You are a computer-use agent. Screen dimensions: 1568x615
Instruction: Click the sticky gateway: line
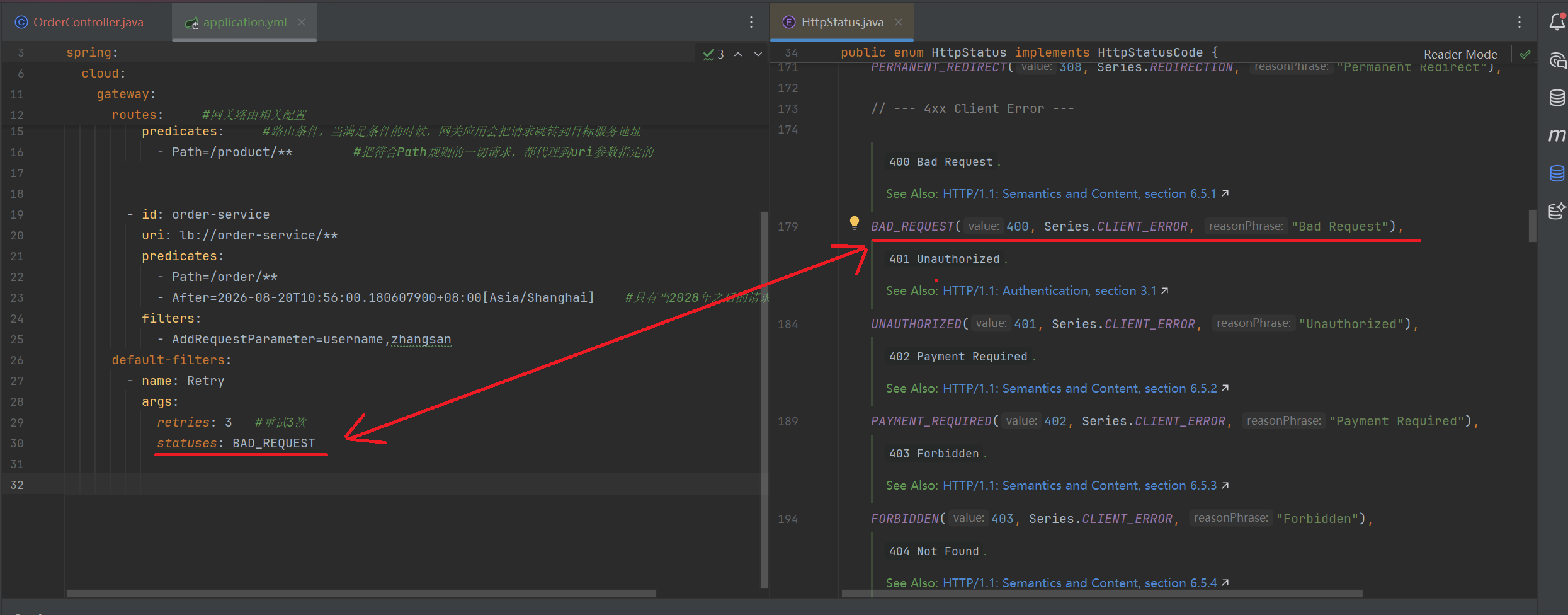126,94
